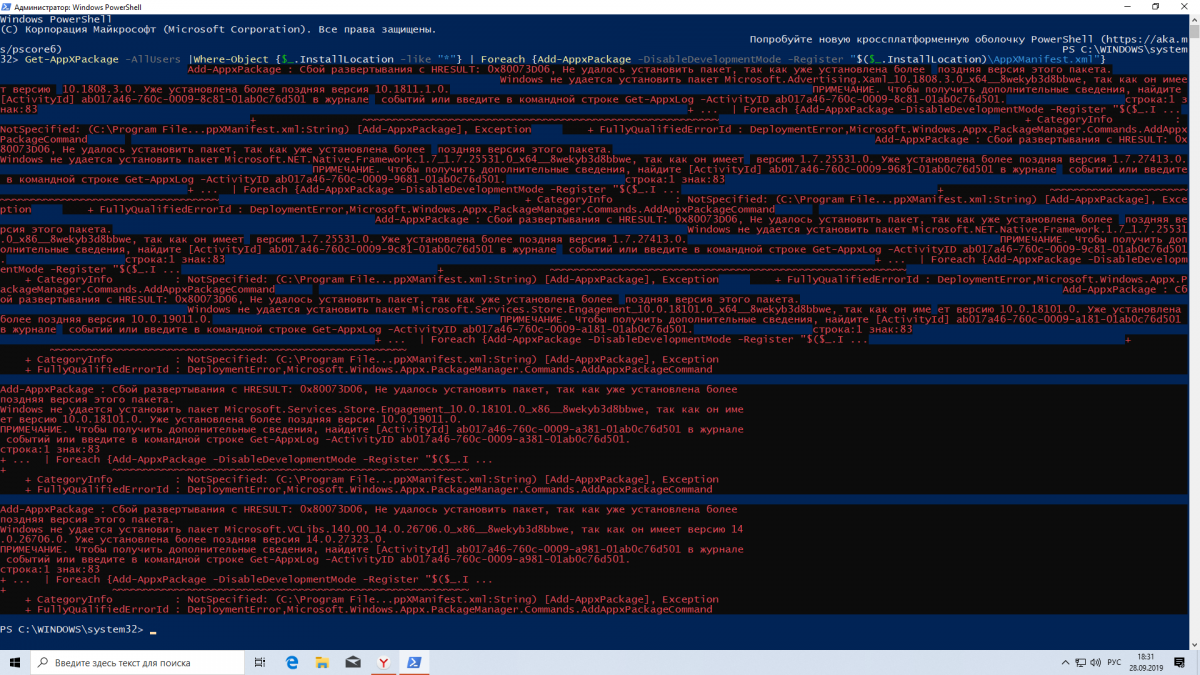Open File Explorer from the taskbar

(x=322, y=662)
